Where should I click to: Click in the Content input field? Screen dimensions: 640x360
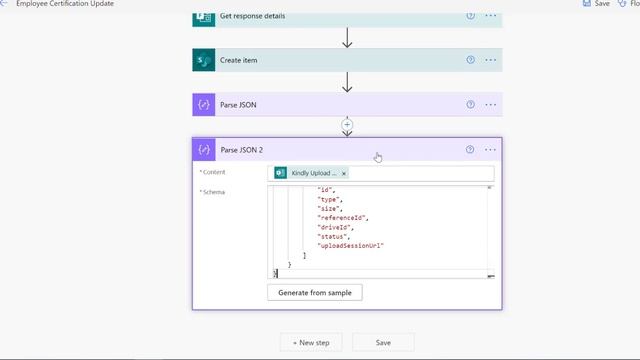click(380, 173)
